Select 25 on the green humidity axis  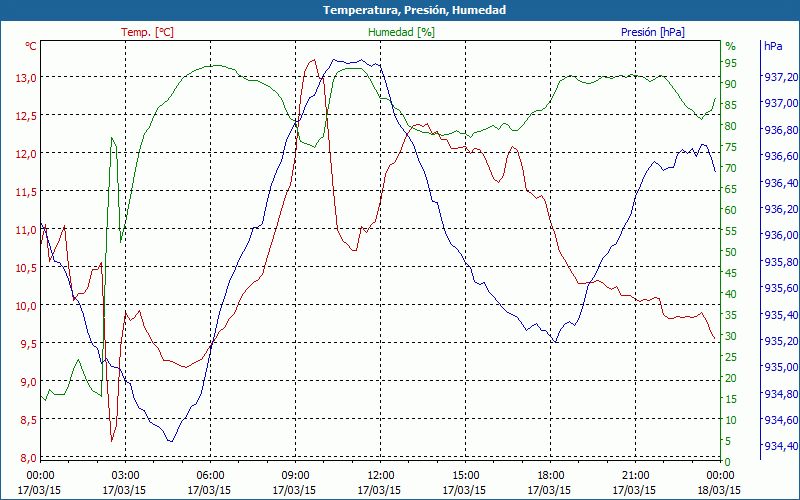[731, 357]
